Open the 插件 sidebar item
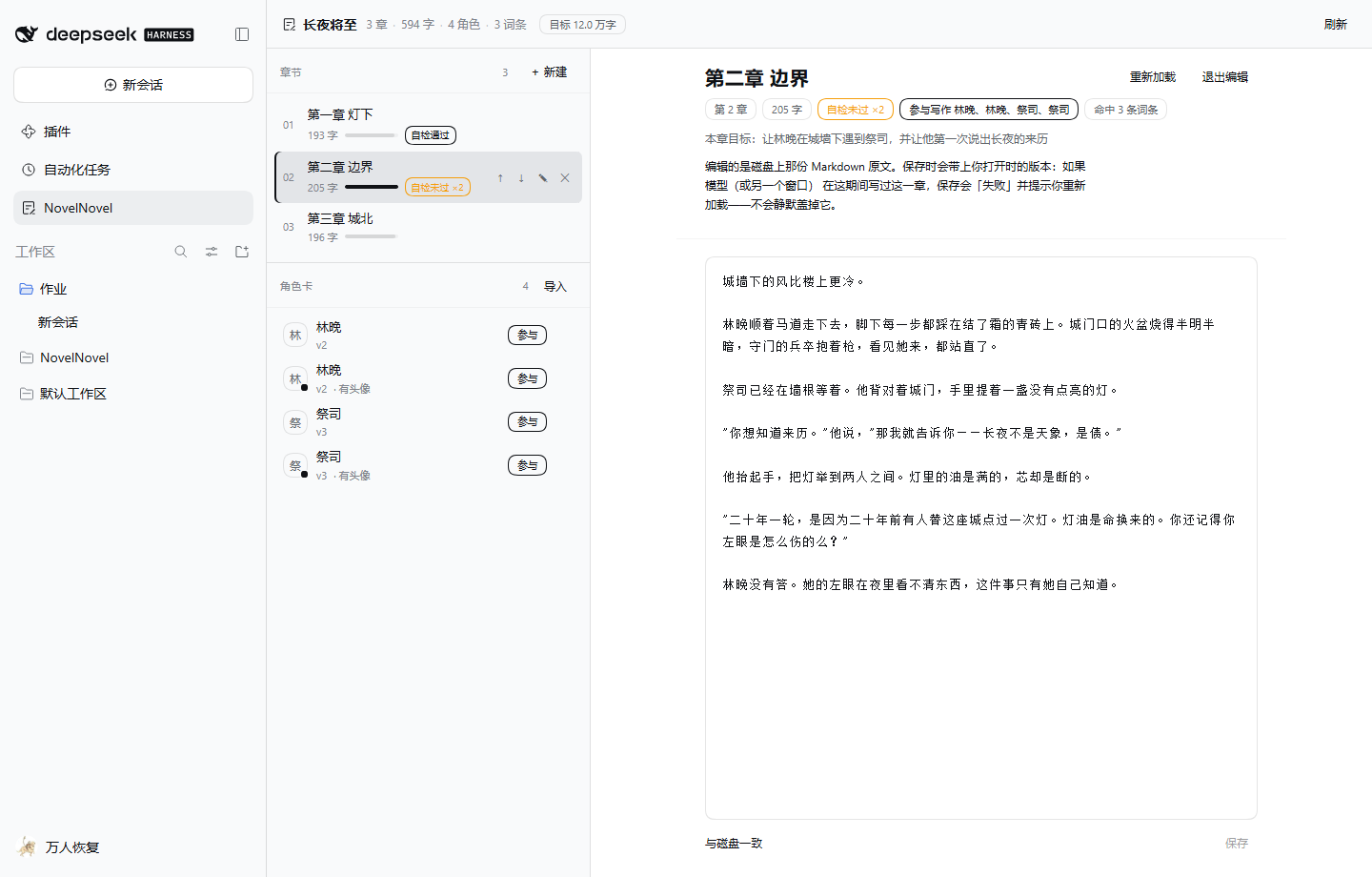This screenshot has width=1372, height=877. (x=133, y=132)
